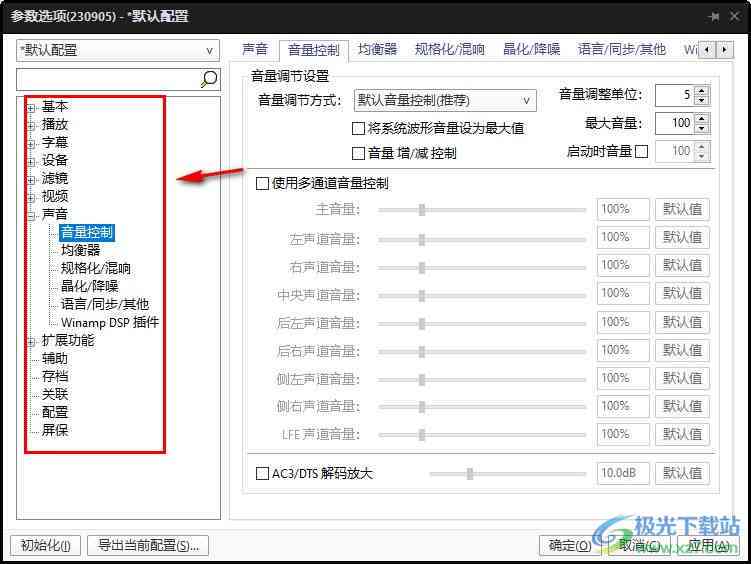Click the 应用(A) button

[708, 545]
